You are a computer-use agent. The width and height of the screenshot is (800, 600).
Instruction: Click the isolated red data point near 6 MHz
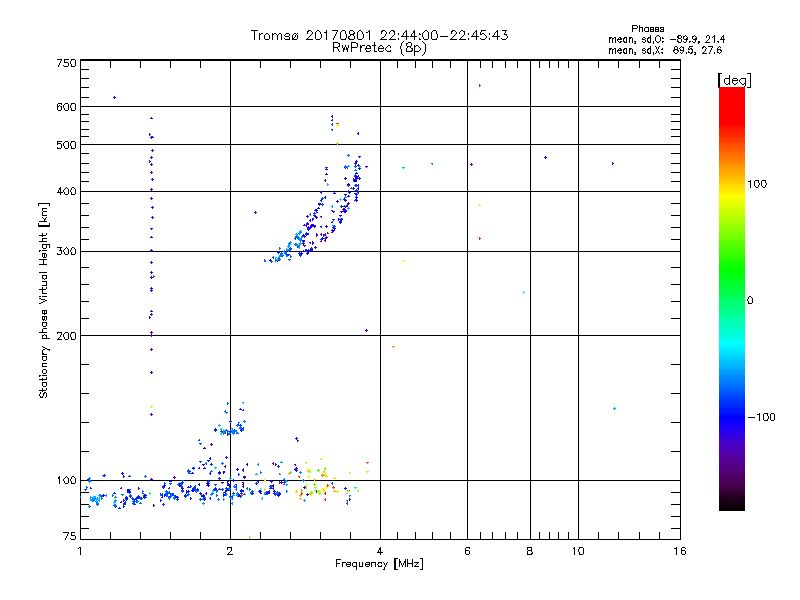[480, 238]
